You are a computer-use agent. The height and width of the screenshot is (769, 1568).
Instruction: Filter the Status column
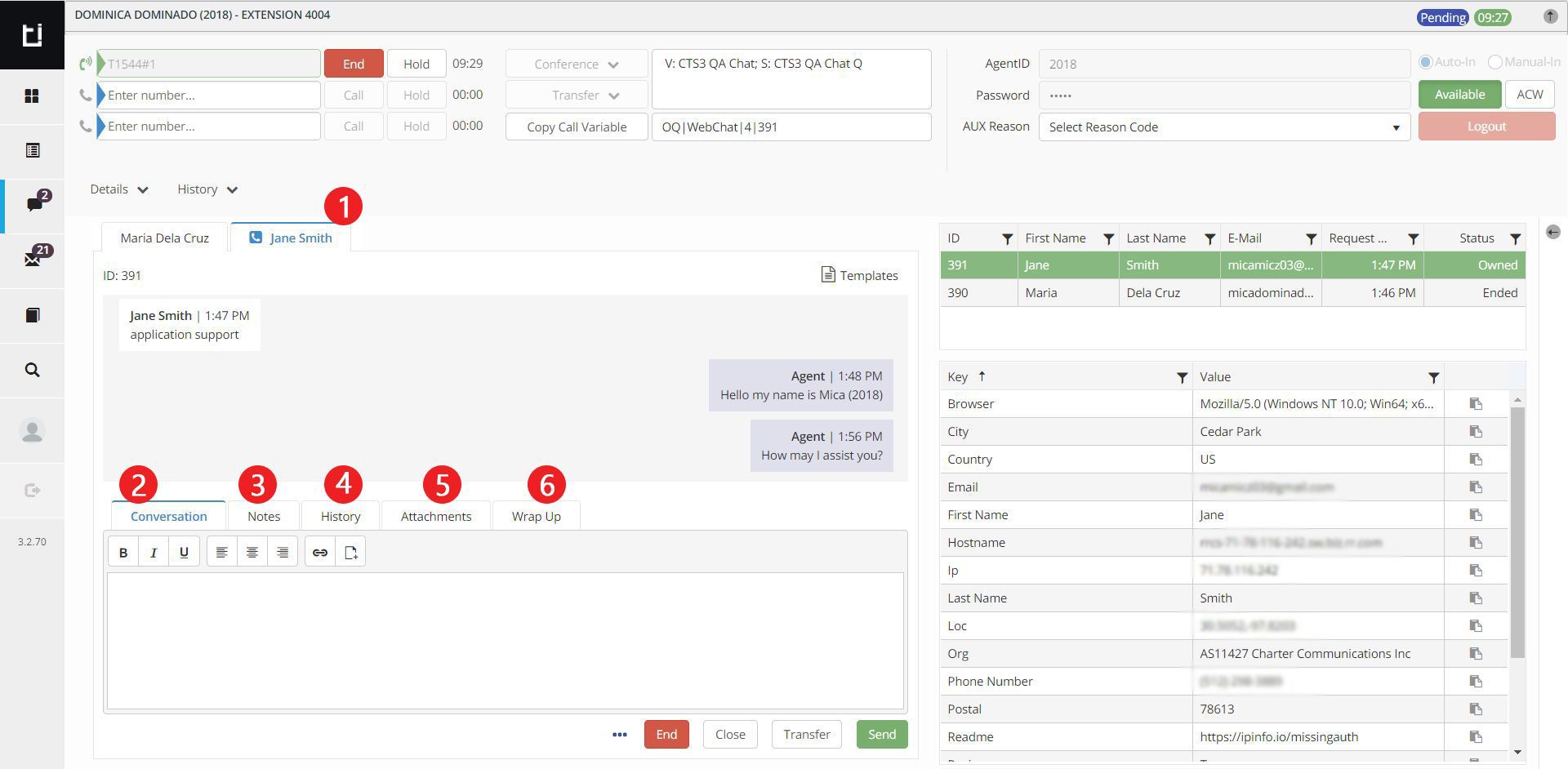pos(1515,239)
